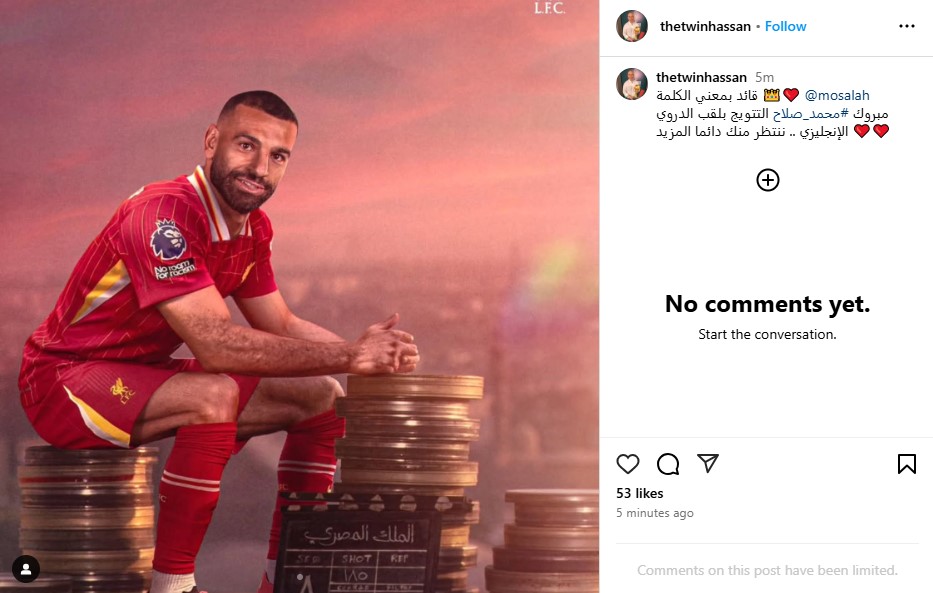Open the comment speech bubble icon

668,464
